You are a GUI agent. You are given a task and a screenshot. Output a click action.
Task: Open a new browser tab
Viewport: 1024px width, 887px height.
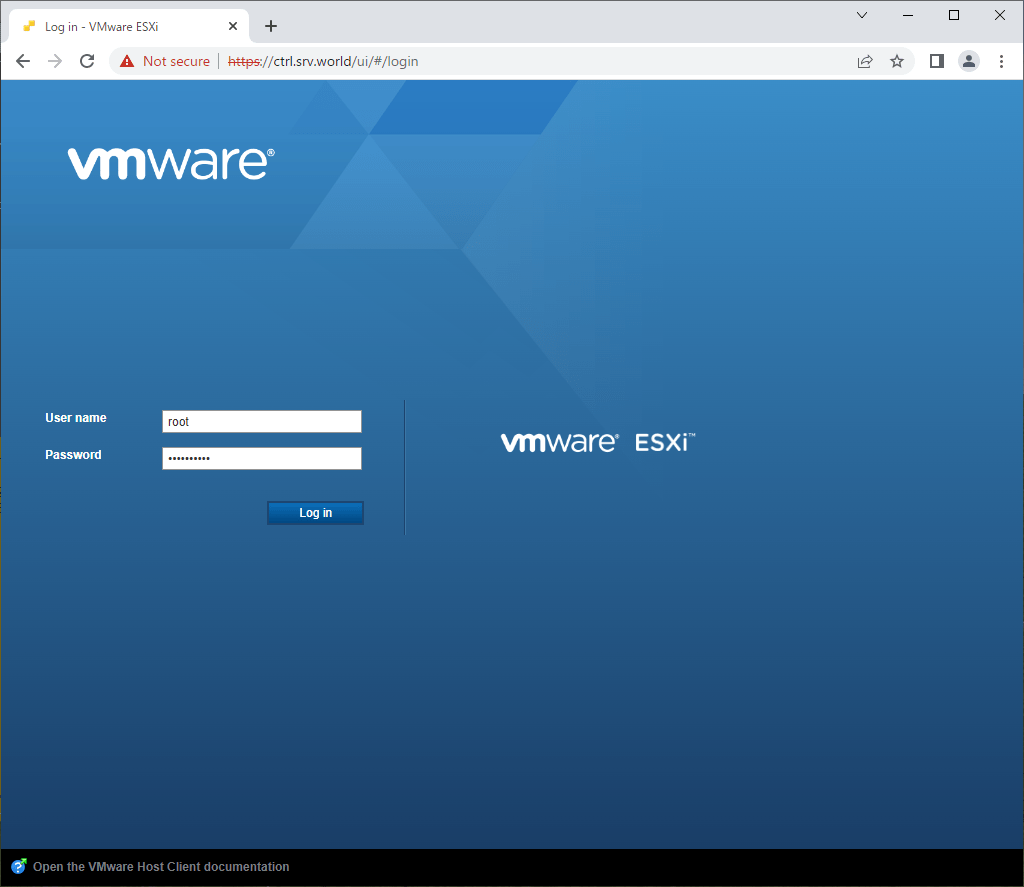(x=270, y=26)
